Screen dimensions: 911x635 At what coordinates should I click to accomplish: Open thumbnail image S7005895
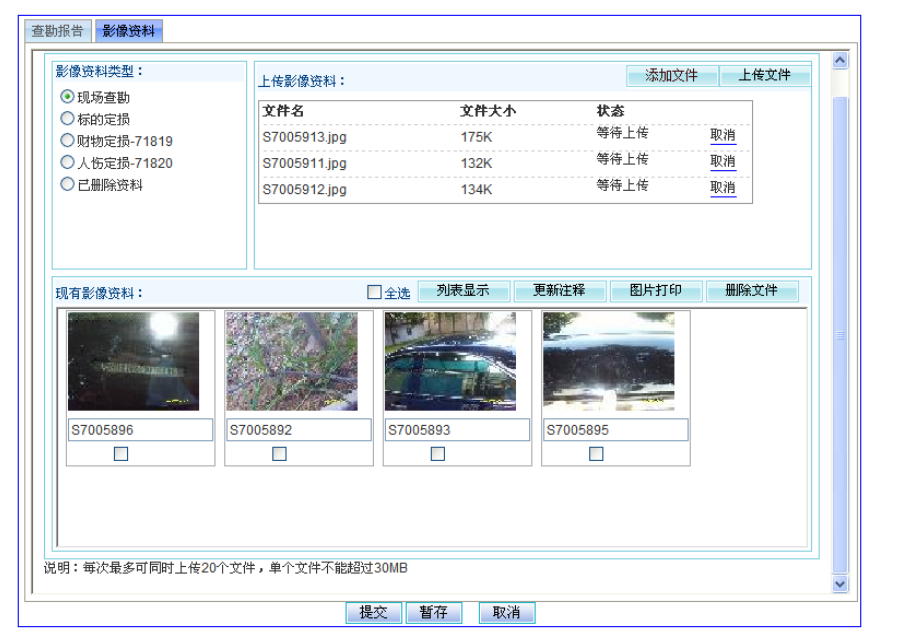pyautogui.click(x=609, y=361)
